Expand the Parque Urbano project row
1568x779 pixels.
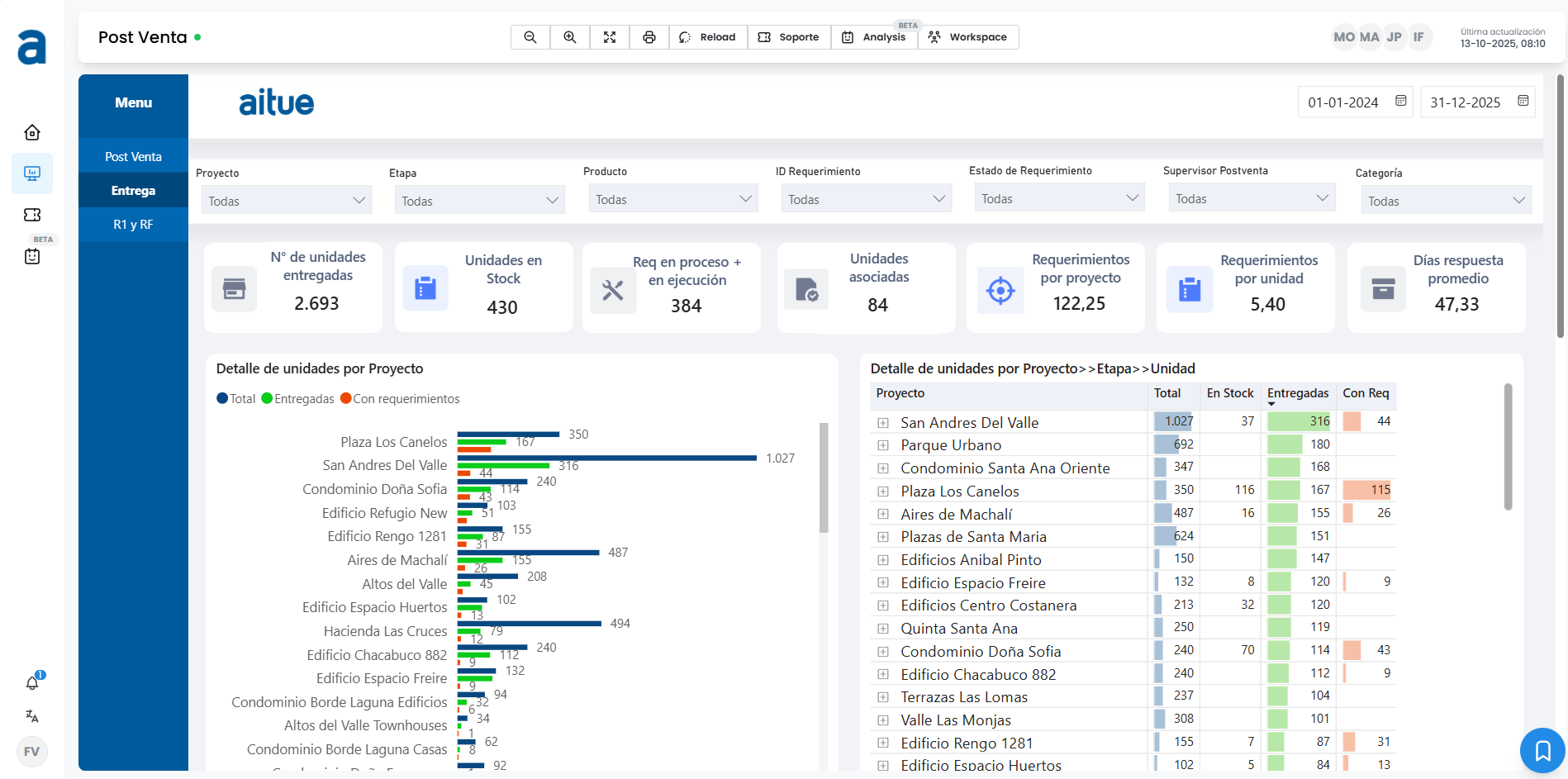tap(883, 445)
